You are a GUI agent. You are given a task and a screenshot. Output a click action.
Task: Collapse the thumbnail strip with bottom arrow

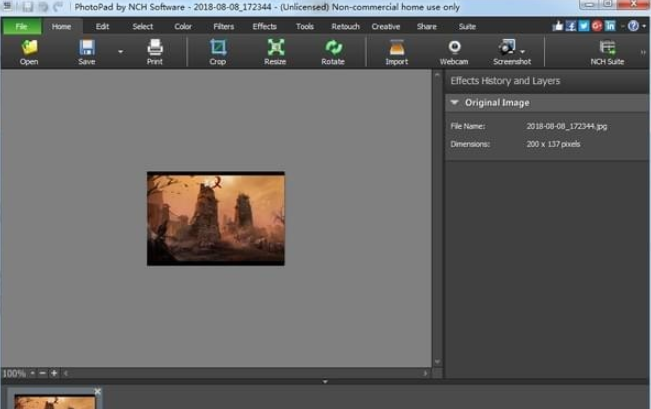pos(325,382)
